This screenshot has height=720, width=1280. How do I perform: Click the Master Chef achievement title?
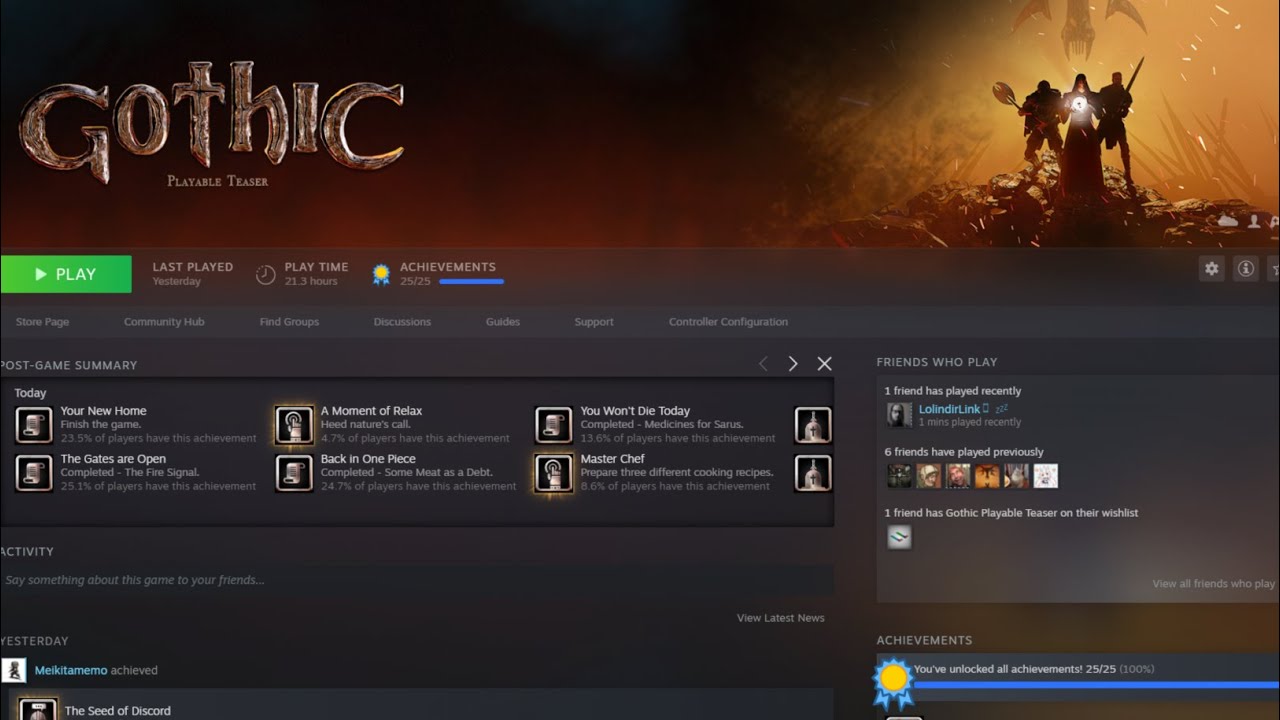613,459
